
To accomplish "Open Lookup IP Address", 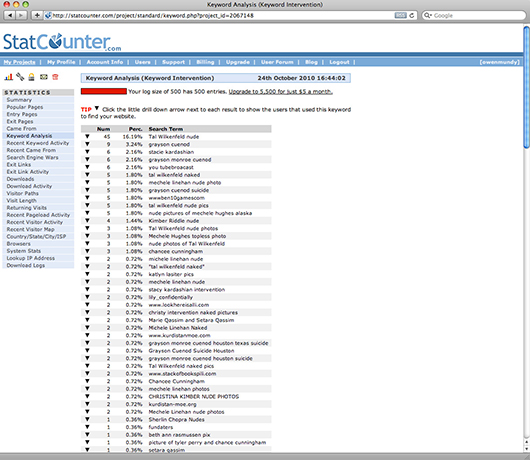I will 31,258.
